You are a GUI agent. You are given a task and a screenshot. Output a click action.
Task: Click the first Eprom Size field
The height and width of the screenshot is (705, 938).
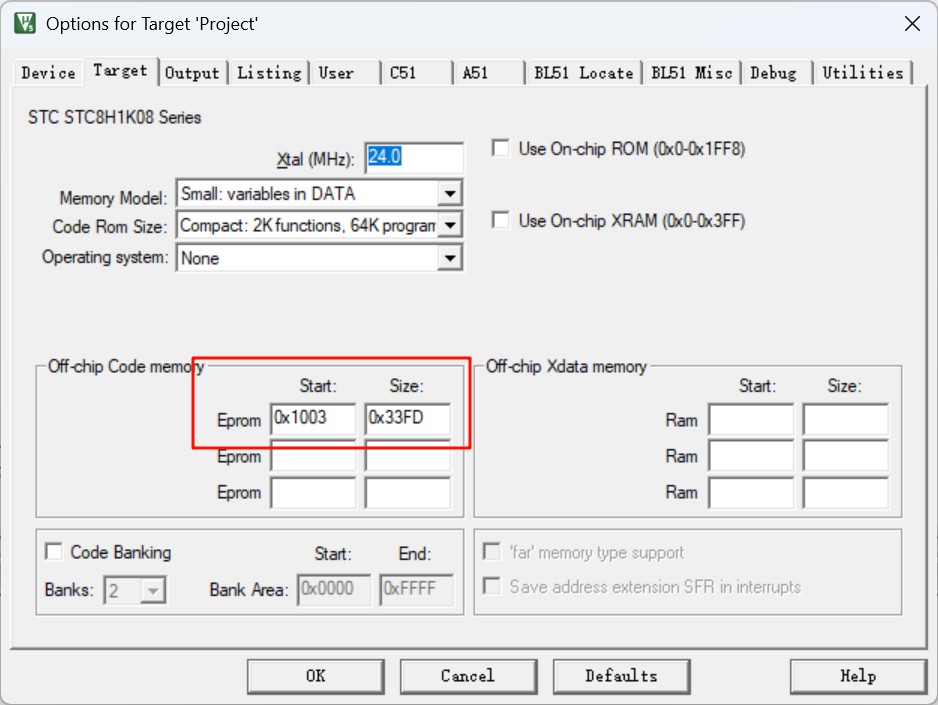point(407,419)
